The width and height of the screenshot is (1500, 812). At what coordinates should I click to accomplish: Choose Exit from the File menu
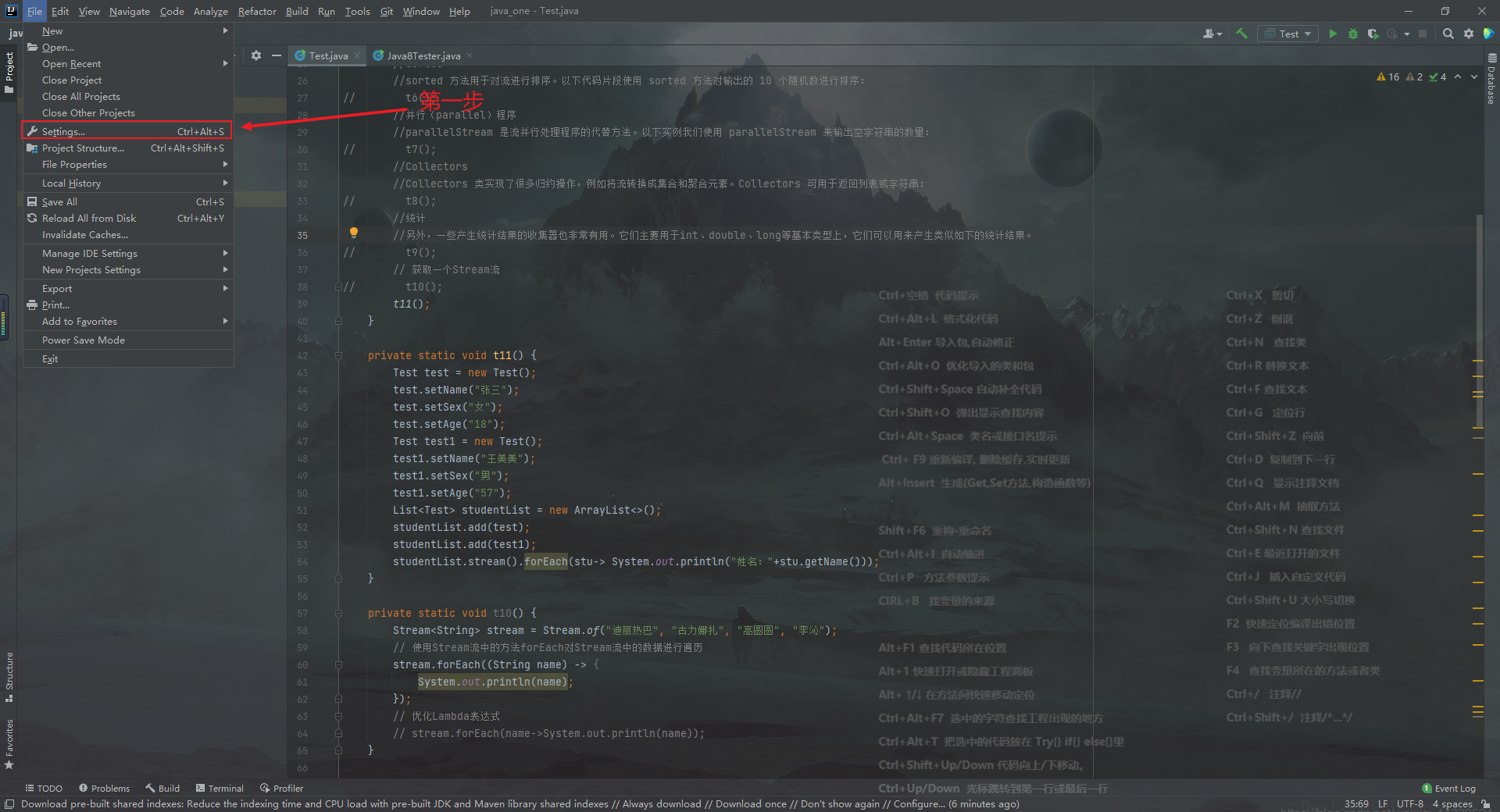click(x=127, y=359)
